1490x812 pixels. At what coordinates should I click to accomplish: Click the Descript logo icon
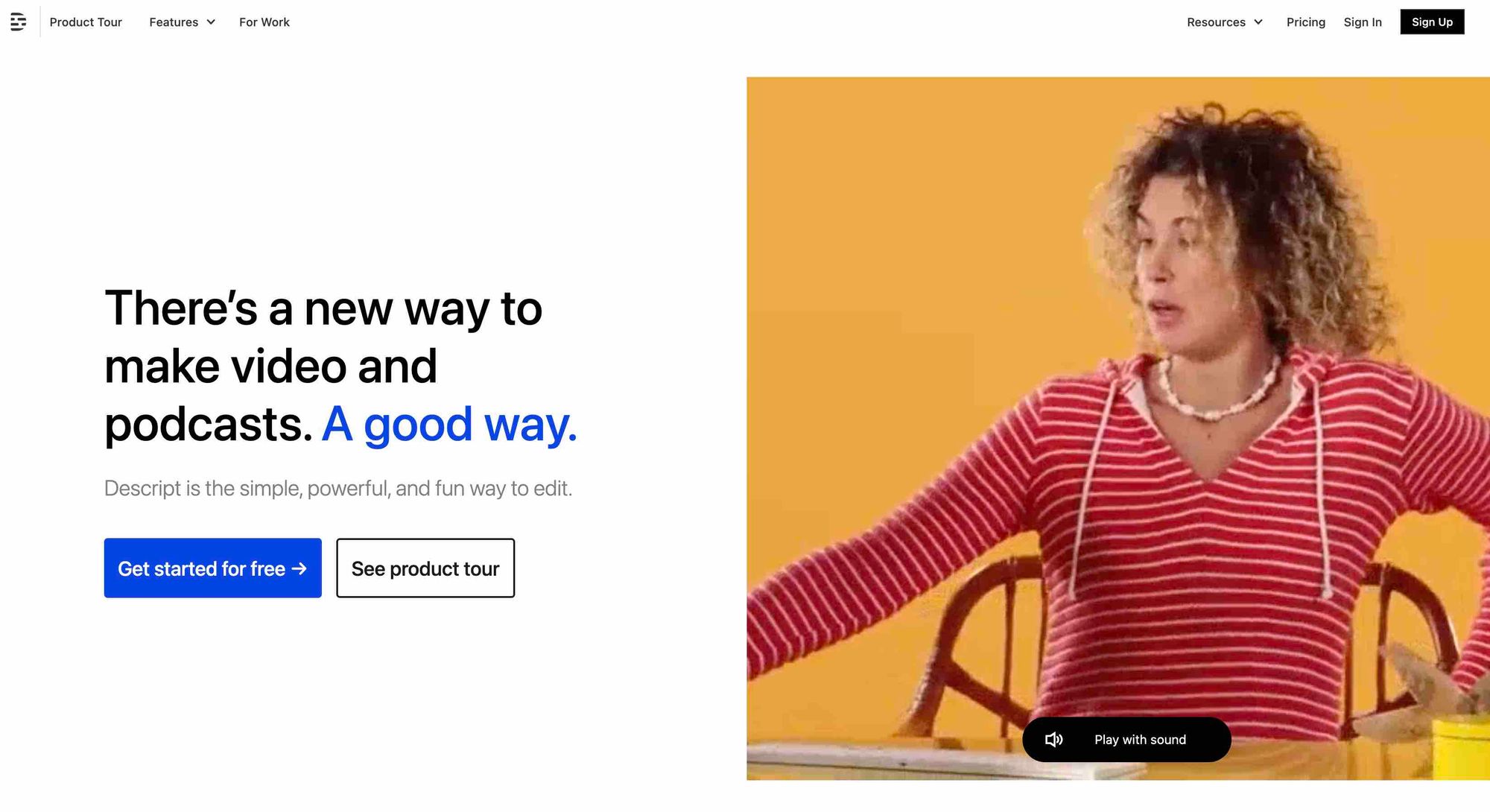pyautogui.click(x=19, y=22)
